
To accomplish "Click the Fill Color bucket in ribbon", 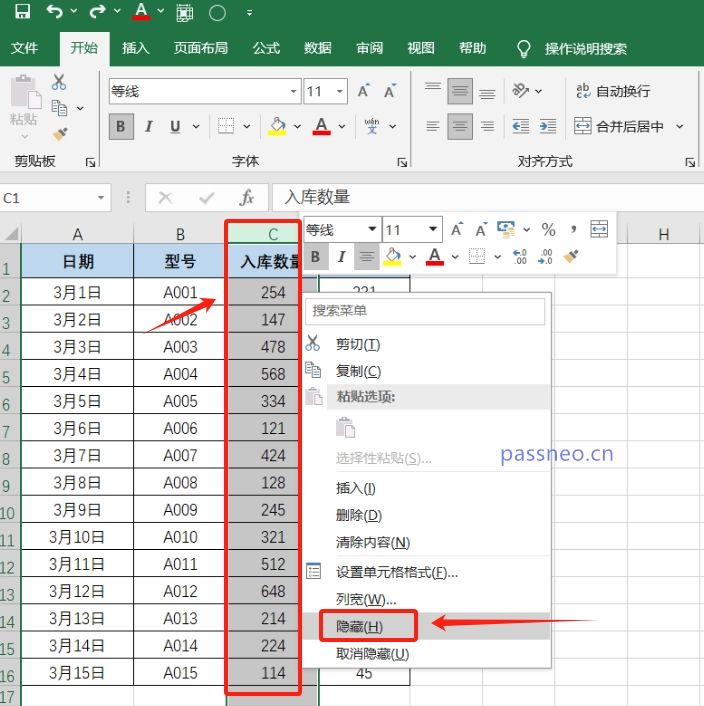I will 277,126.
